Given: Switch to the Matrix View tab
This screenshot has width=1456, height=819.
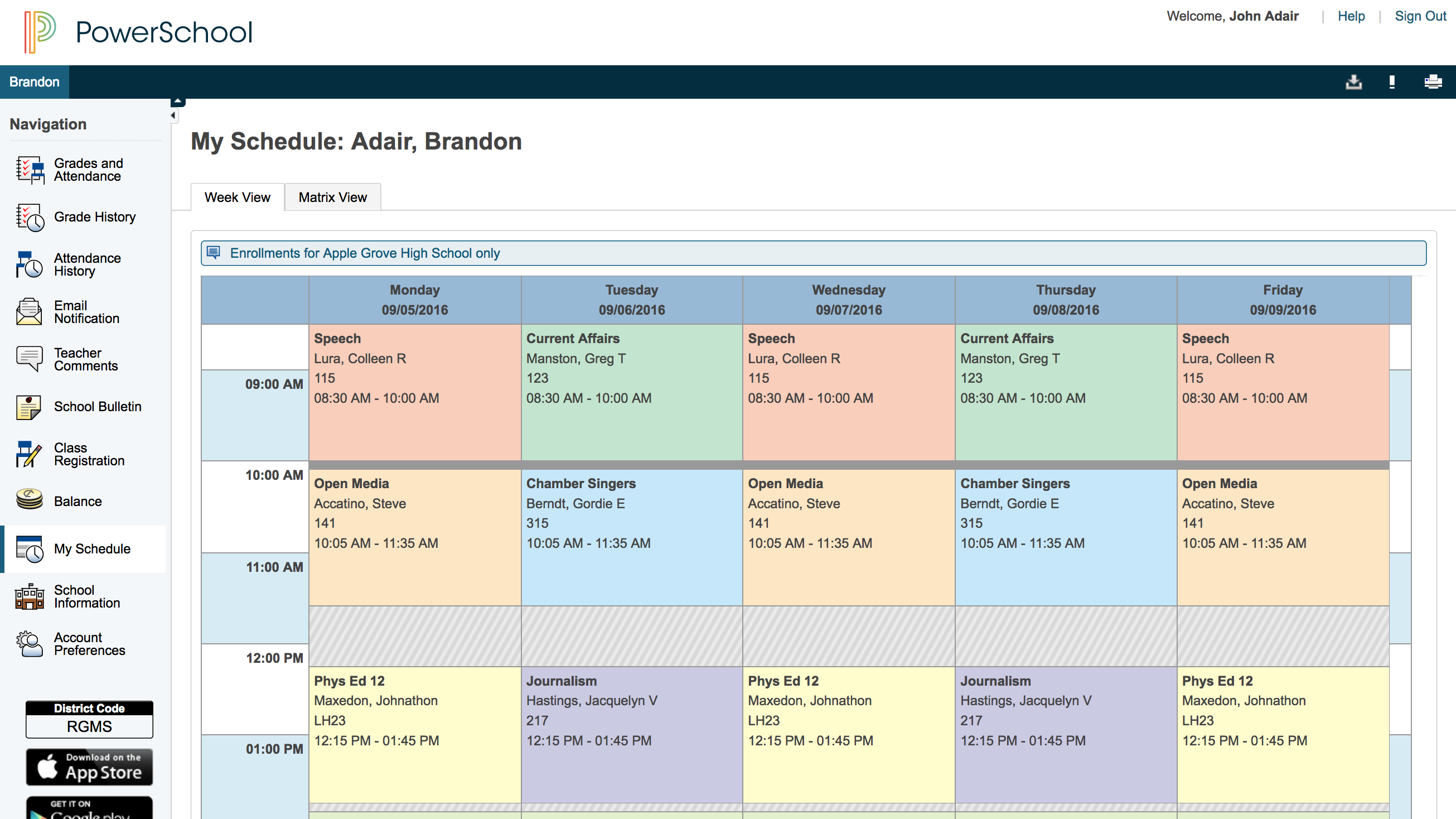Looking at the screenshot, I should (333, 197).
